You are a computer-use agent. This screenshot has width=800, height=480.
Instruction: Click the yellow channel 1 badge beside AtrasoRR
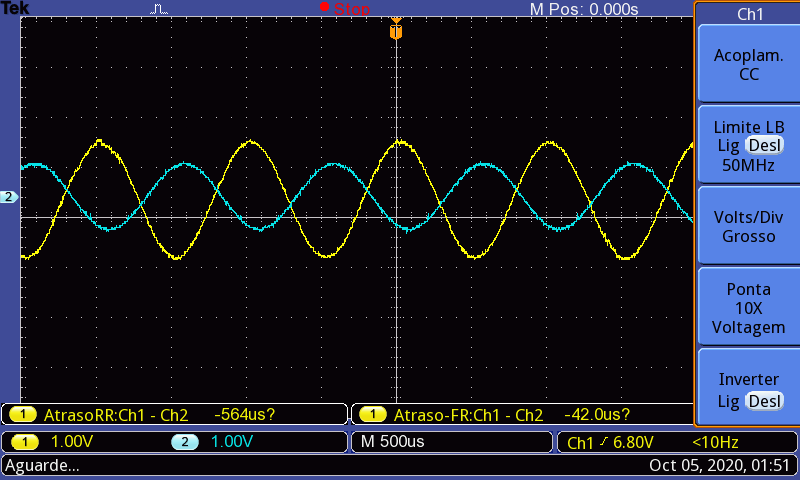tap(23, 414)
